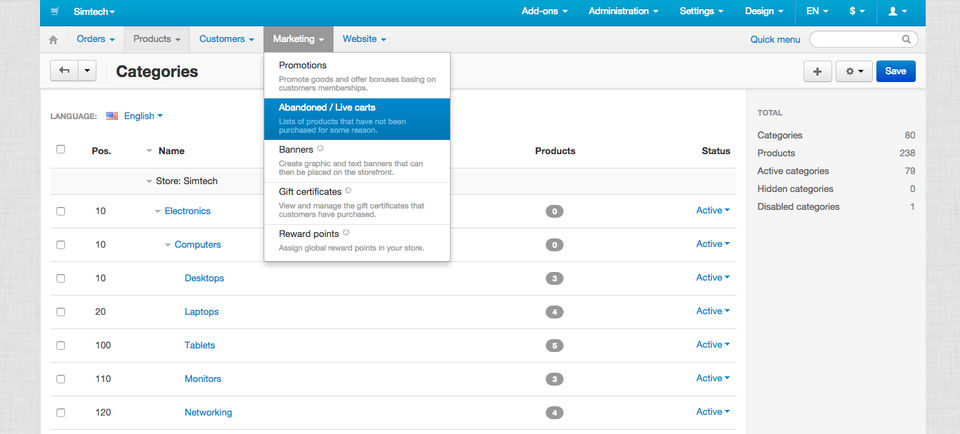960x434 pixels.
Task: Check the Laptops row checkbox
Action: coord(61,312)
